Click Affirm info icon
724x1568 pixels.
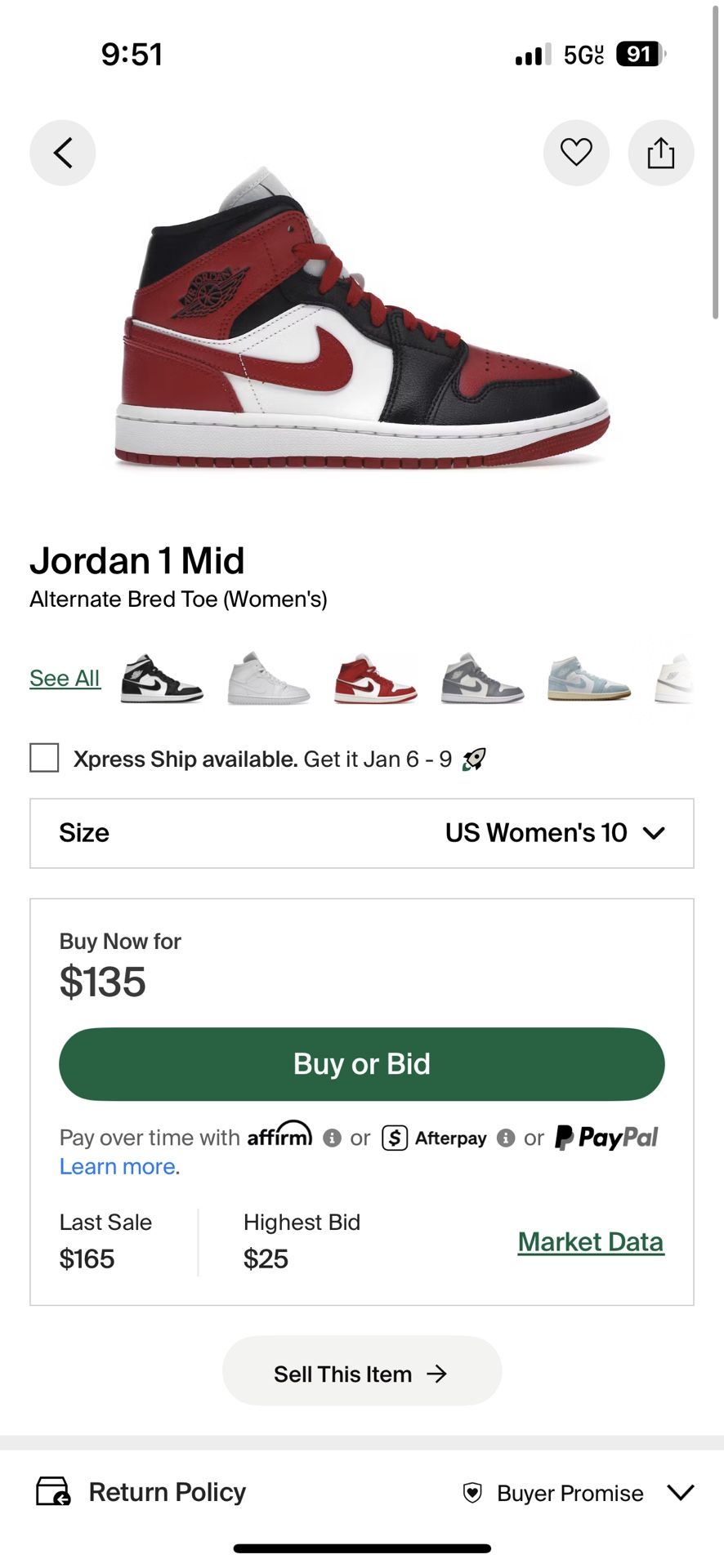332,1138
